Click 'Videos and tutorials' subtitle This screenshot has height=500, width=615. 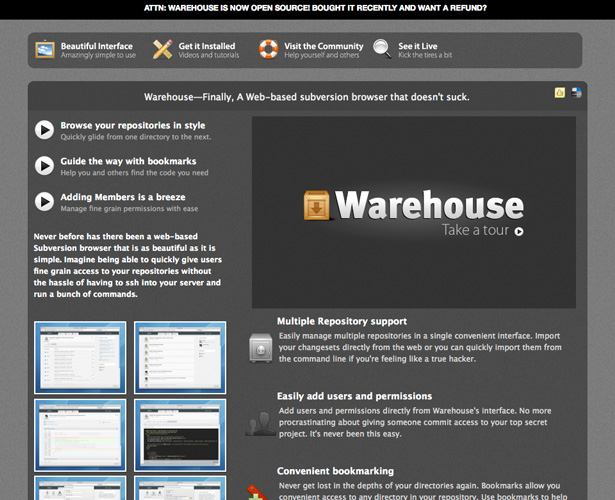pyautogui.click(x=209, y=55)
